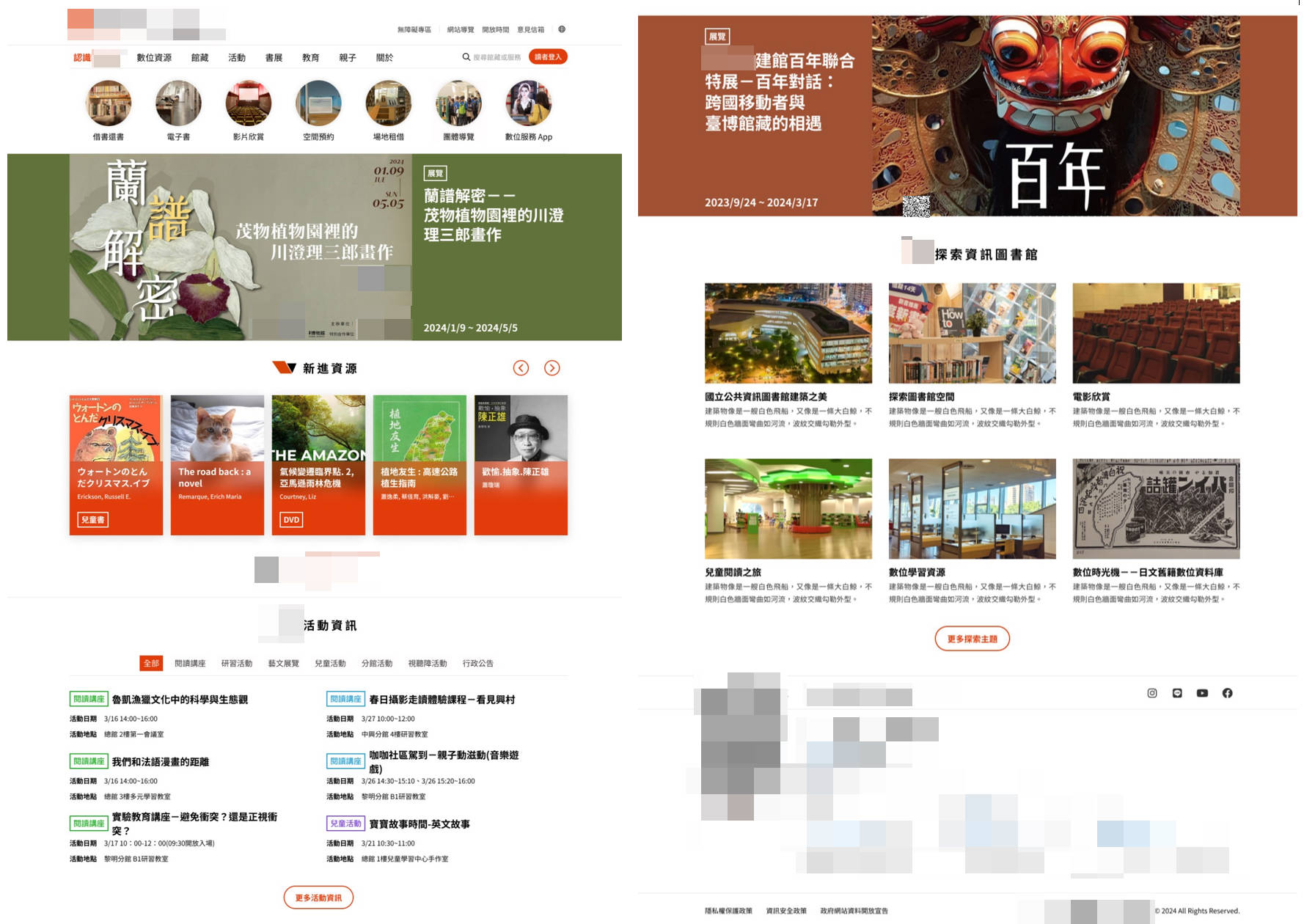1304x924 pixels.
Task: Click the 借書還書 circular icon
Action: pyautogui.click(x=109, y=103)
